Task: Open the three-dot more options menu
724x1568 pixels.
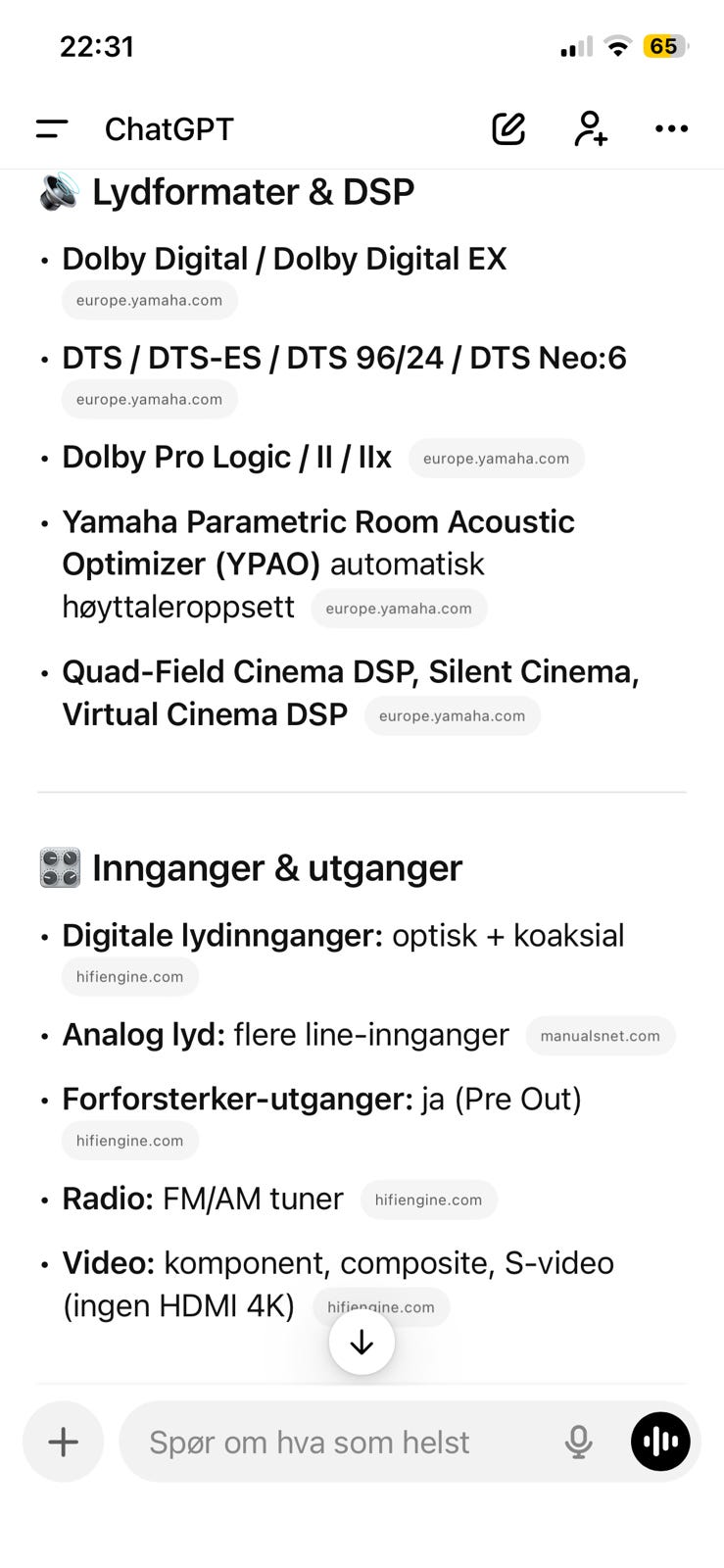Action: pyautogui.click(x=671, y=128)
